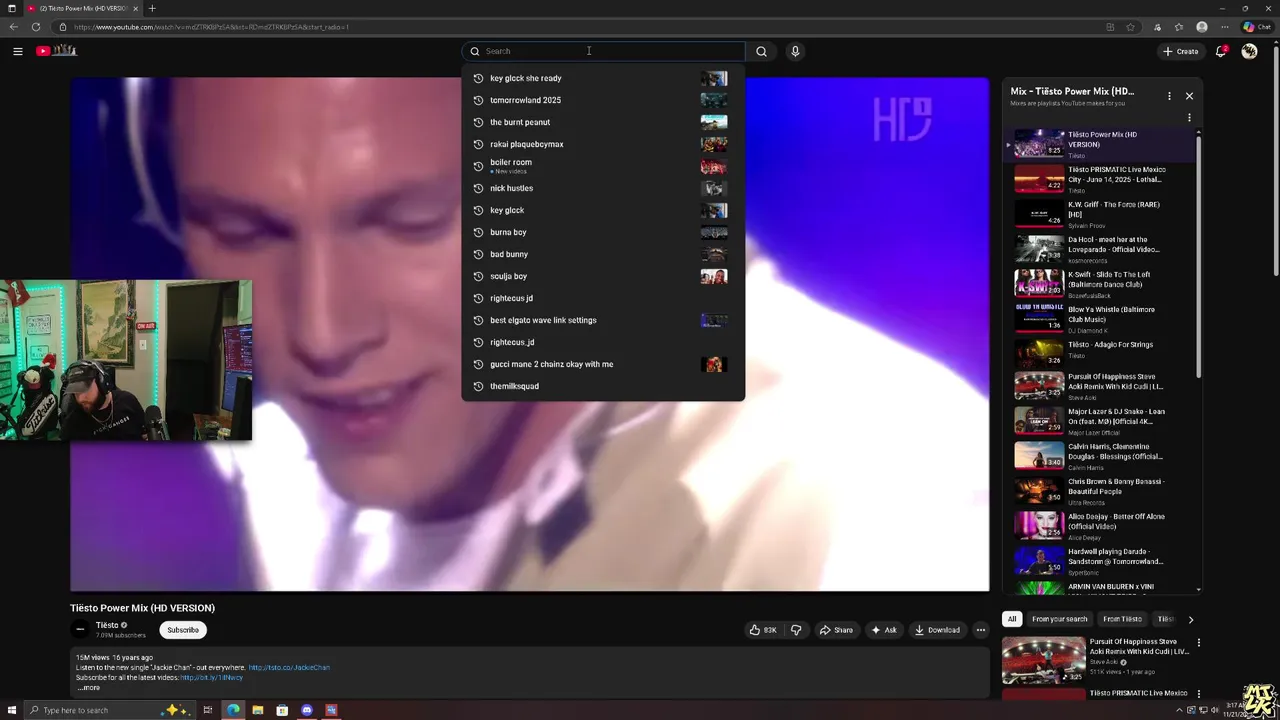Pick 'rakai plaqueboymax' suggestion

pyautogui.click(x=603, y=144)
